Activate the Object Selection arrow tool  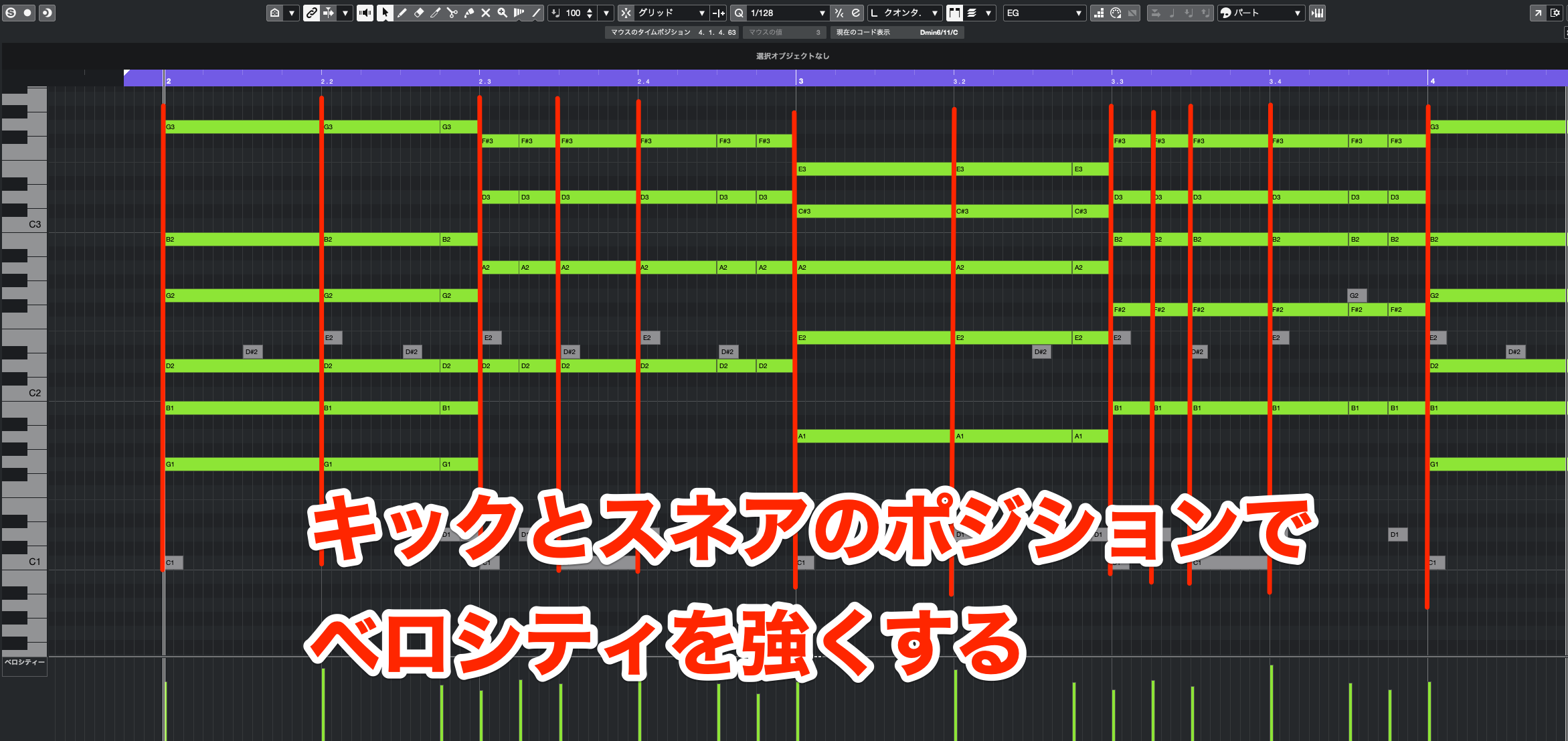click(385, 13)
